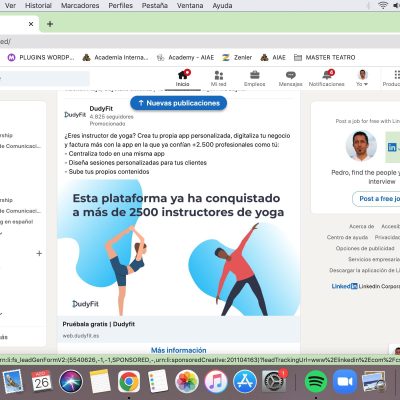Viewport: 400px width, 400px height.
Task: Open the Ver menu
Action: click(x=10, y=6)
